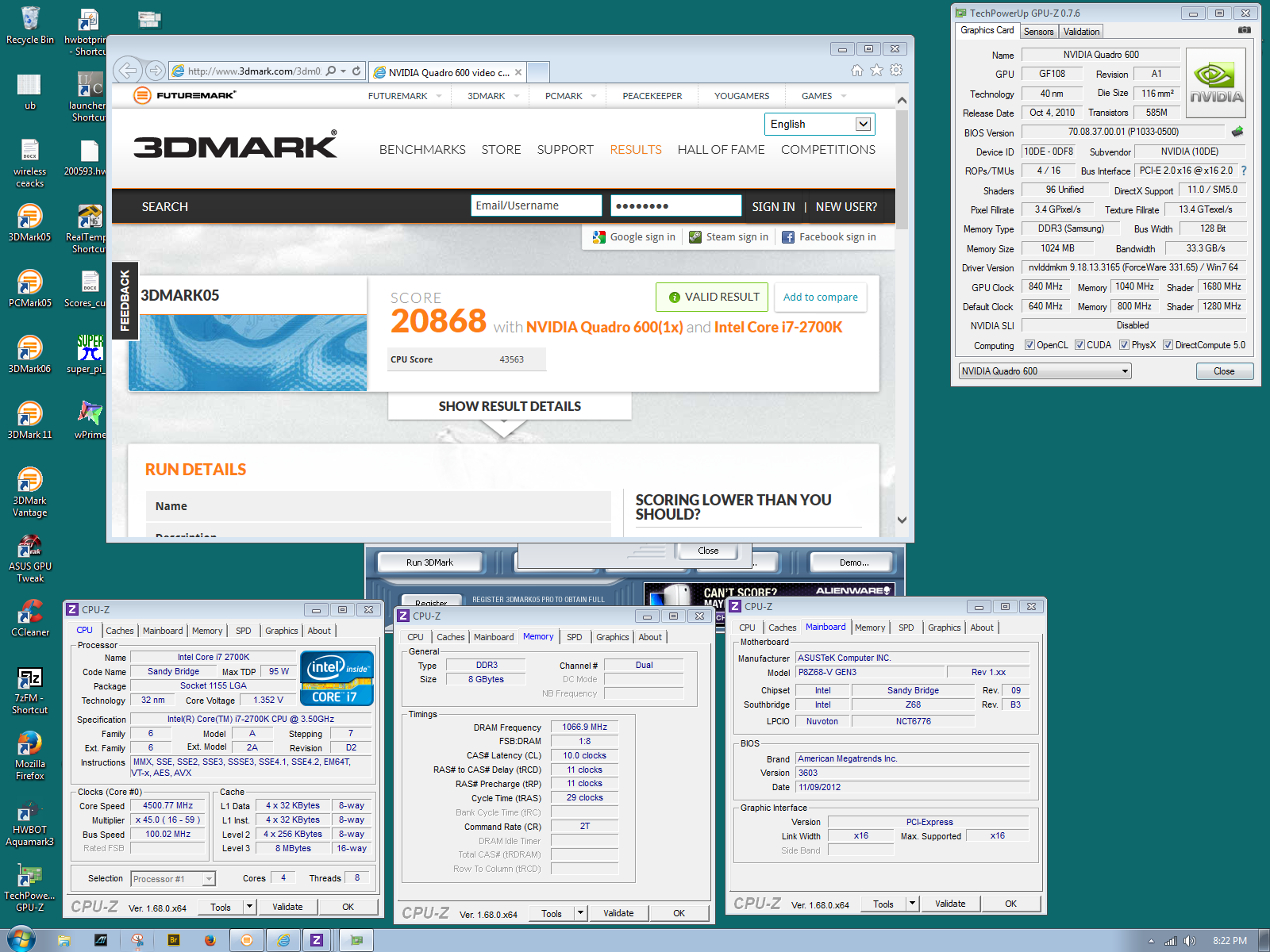Click Run 3DMark button
Image resolution: width=1270 pixels, height=952 pixels.
[x=429, y=562]
